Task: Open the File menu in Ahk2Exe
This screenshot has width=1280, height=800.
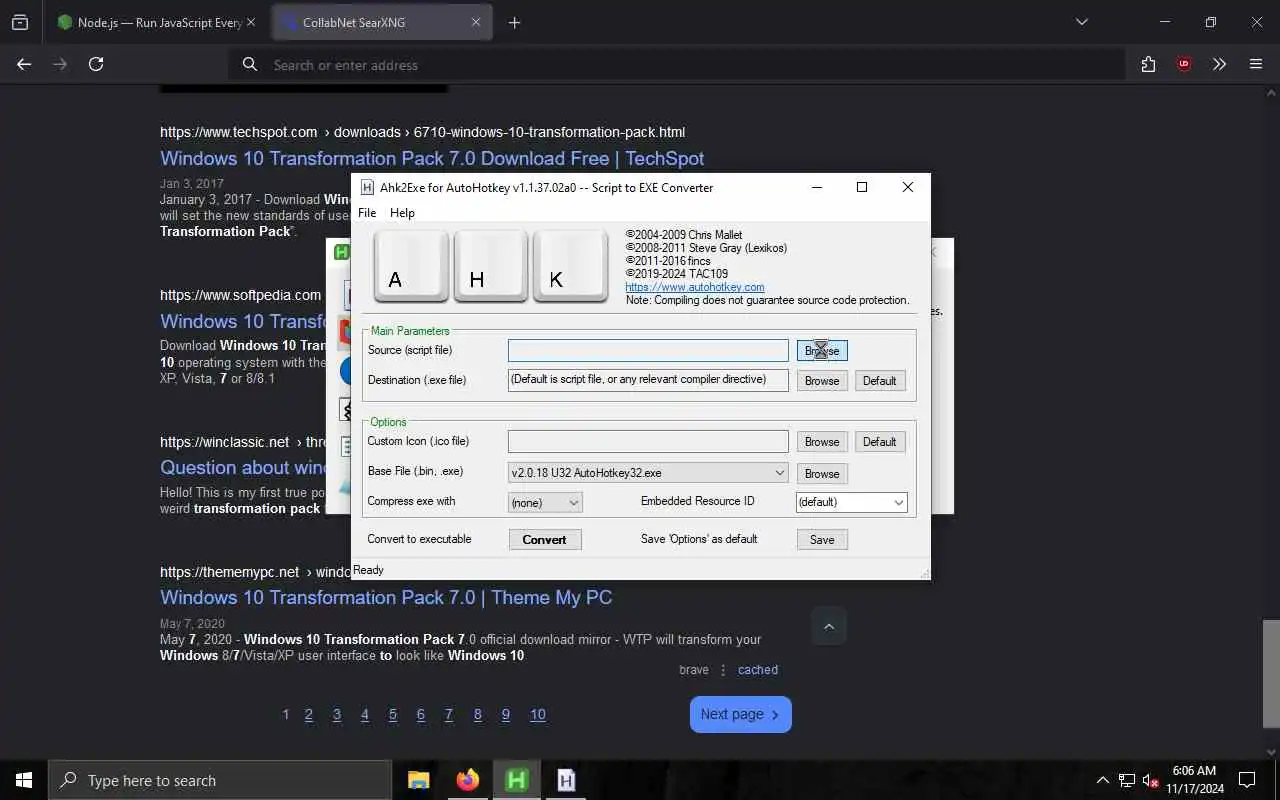Action: pos(367,213)
